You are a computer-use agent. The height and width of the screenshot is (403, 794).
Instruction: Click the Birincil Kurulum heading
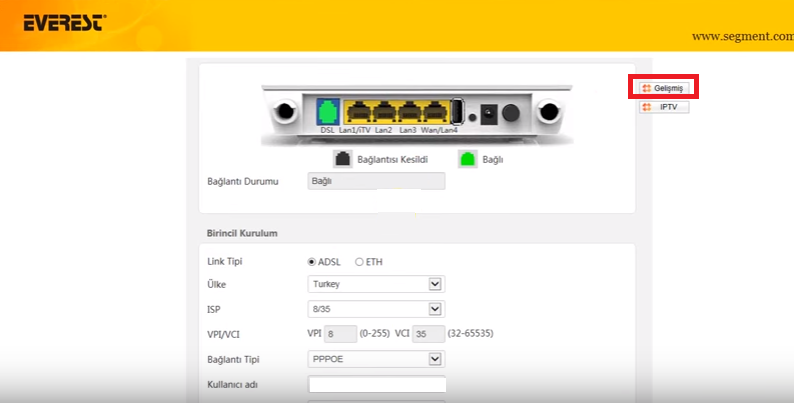pyautogui.click(x=242, y=233)
